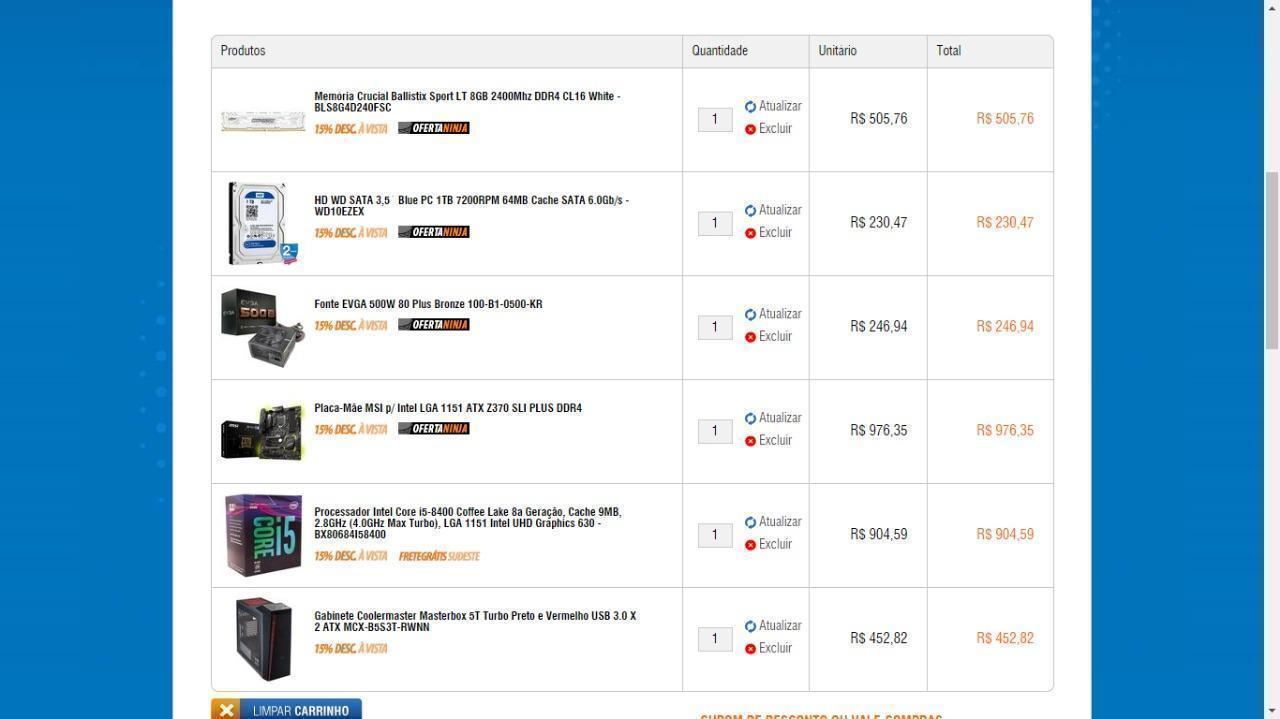Open the Memoria Crucial Ballistix Sport LT product link
This screenshot has width=1280, height=719.
tap(467, 102)
